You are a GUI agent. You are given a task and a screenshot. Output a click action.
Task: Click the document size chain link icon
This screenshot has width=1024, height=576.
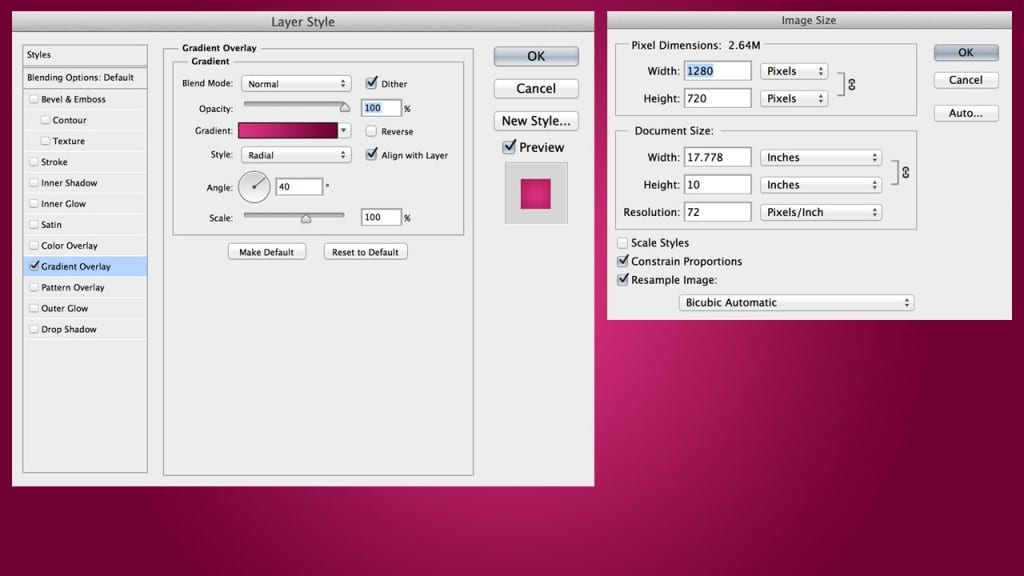click(905, 171)
